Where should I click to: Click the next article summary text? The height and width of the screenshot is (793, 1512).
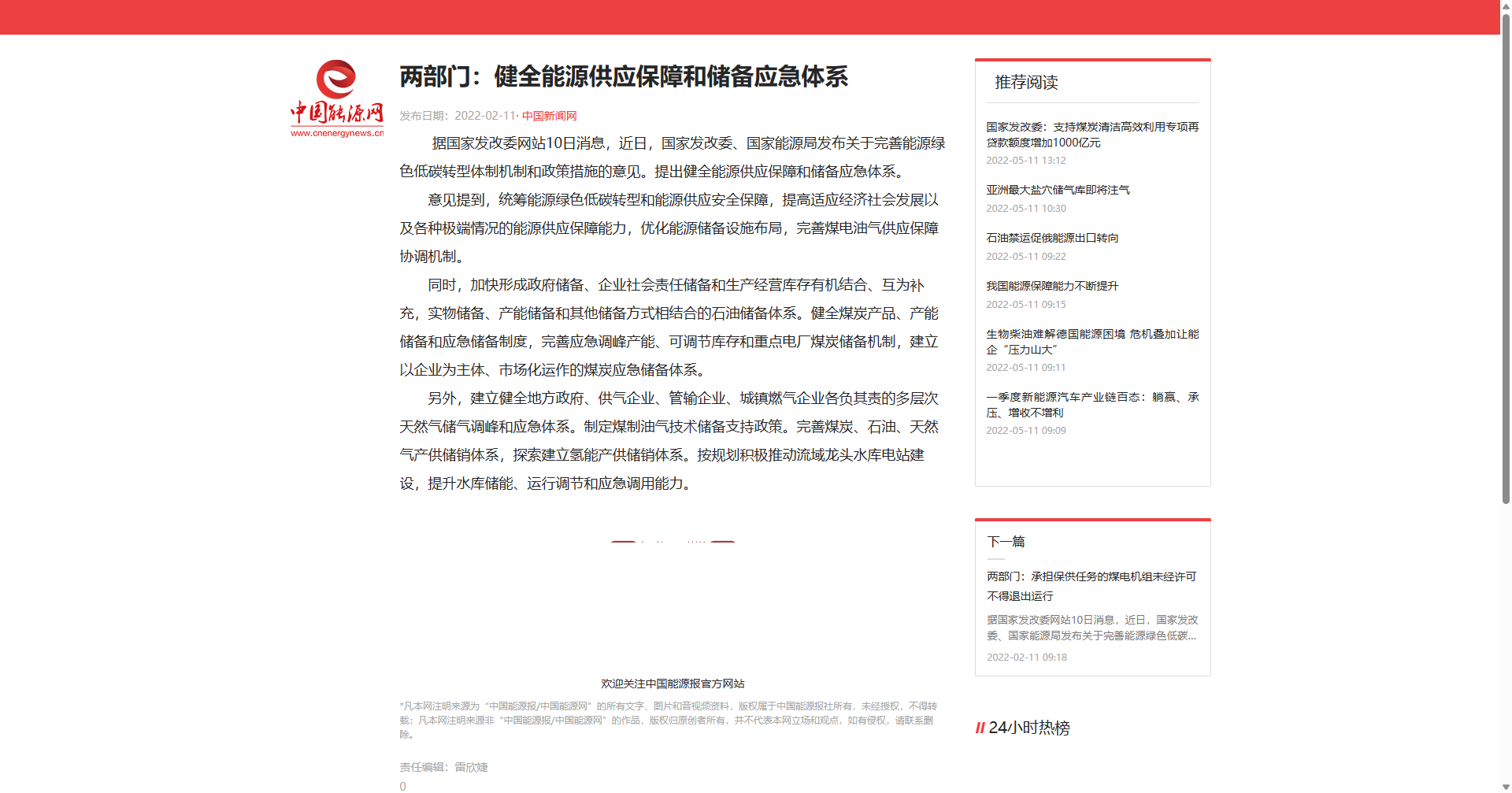[x=1091, y=628]
